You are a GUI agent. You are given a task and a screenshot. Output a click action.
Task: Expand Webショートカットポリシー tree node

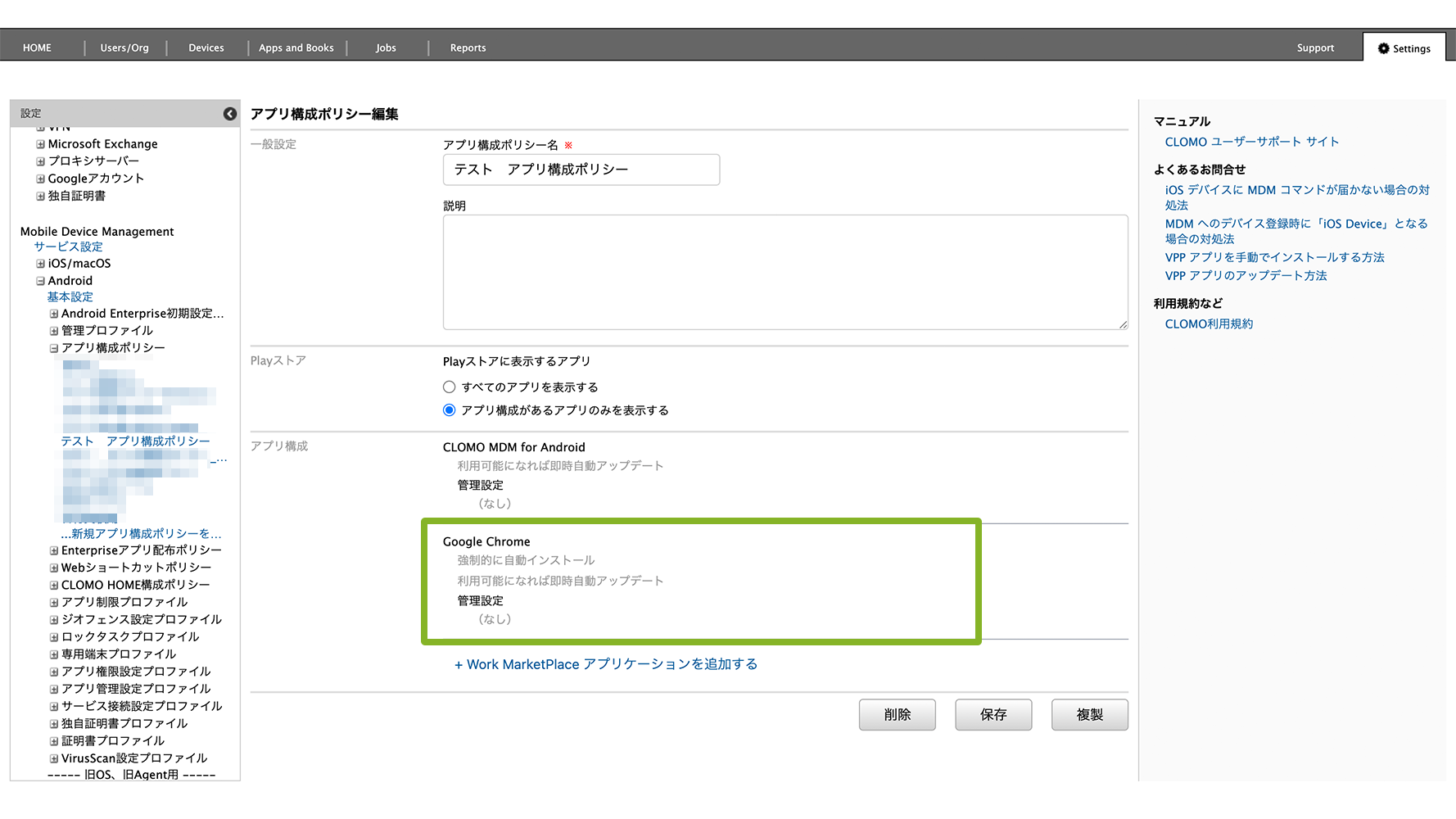(x=54, y=568)
